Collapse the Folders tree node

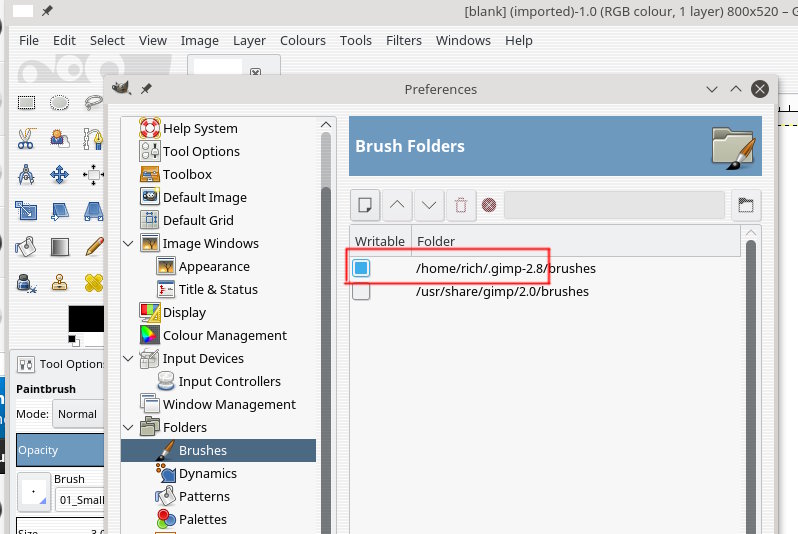[128, 427]
